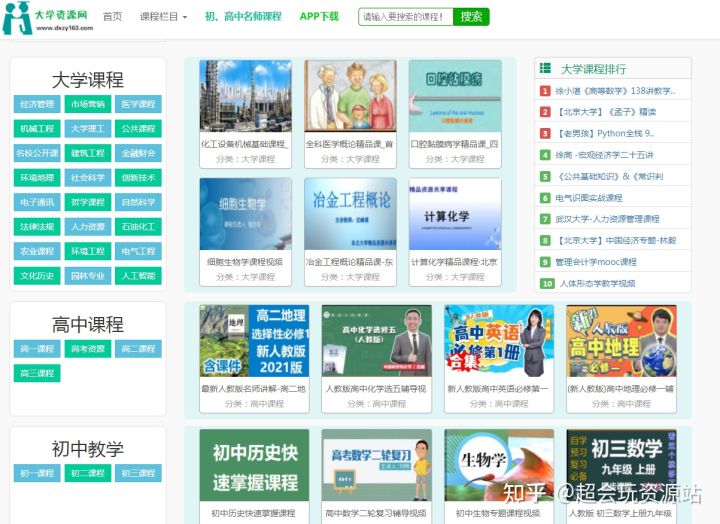The image size is (720, 524).
Task: Open the 高中化学选修五 course thumbnail
Action: pyautogui.click(x=377, y=341)
